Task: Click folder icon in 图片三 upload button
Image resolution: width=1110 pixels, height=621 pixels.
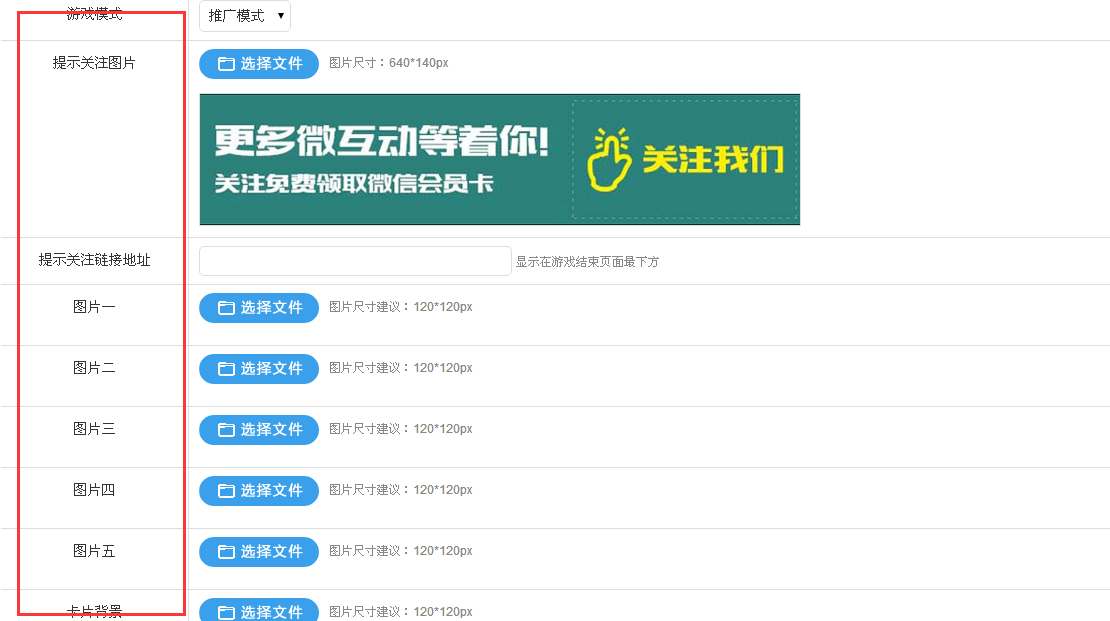Action: click(226, 430)
